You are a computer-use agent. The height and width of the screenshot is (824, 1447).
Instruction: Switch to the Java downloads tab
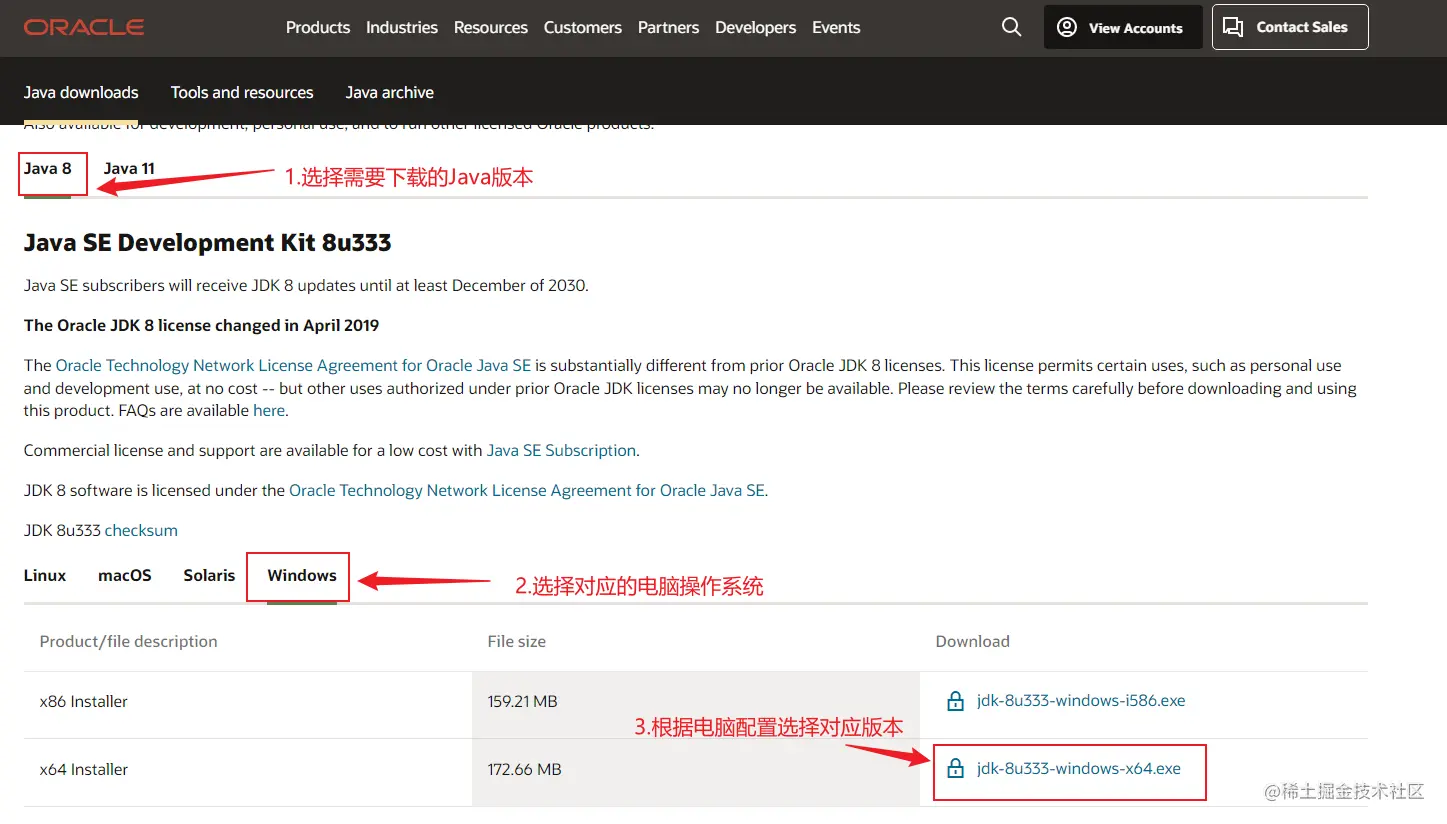click(81, 92)
